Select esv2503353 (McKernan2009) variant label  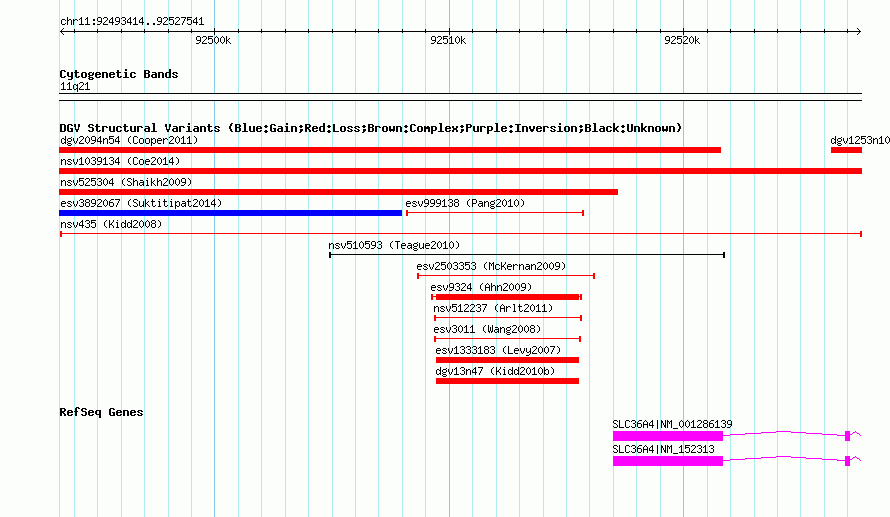[491, 266]
